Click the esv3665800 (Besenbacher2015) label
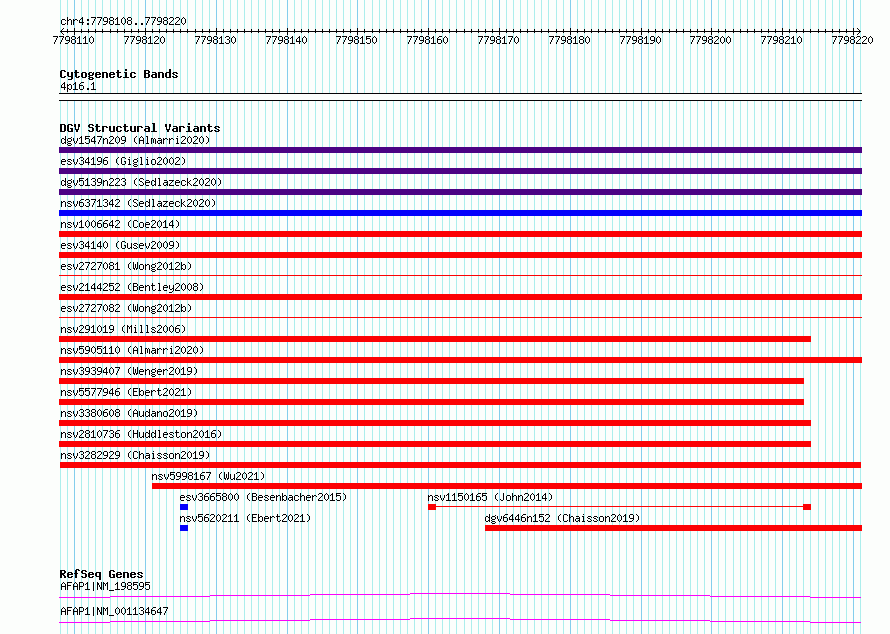The image size is (890, 634). (x=263, y=497)
